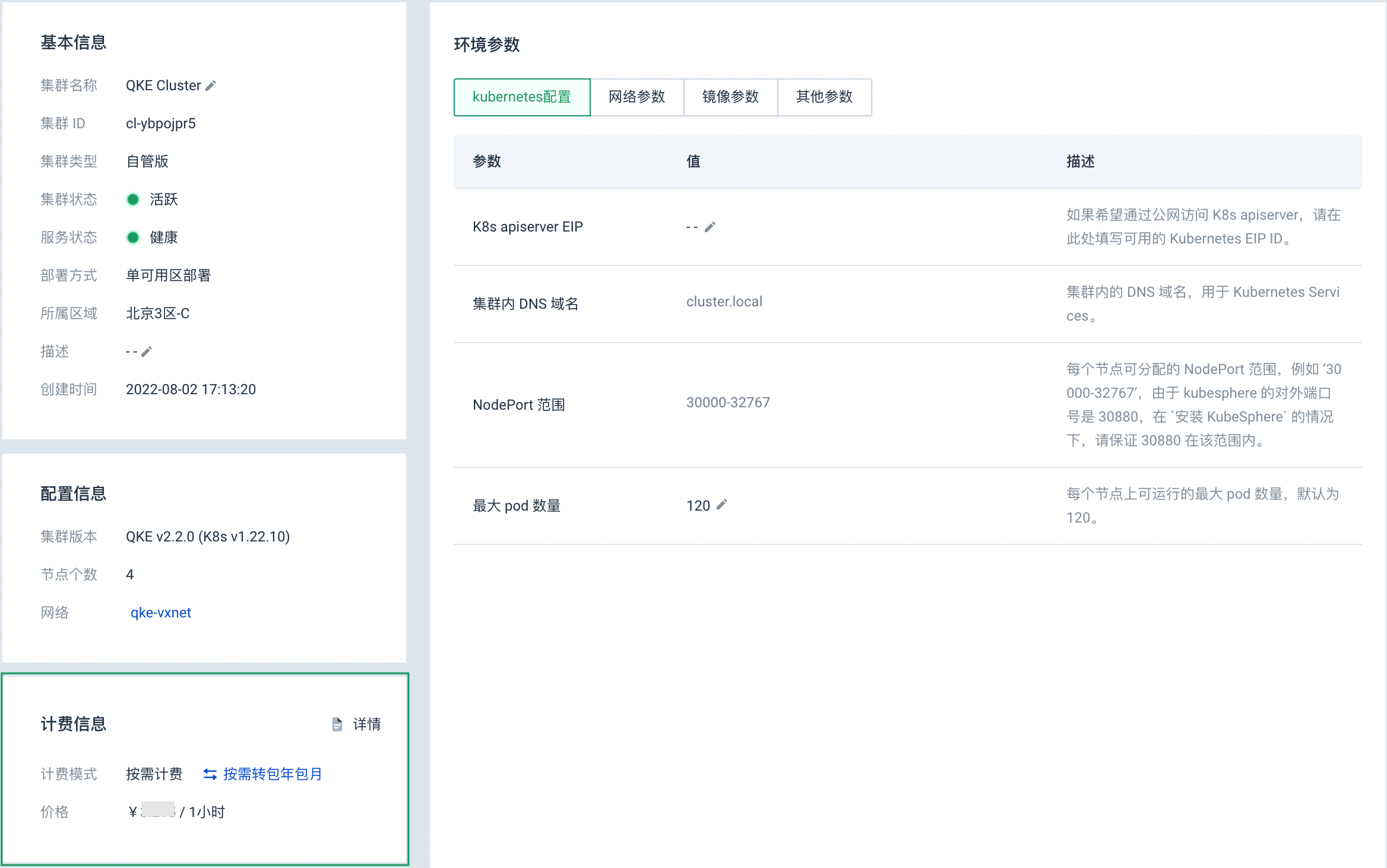Click the 值 column header
The image size is (1387, 868).
pyautogui.click(x=693, y=161)
